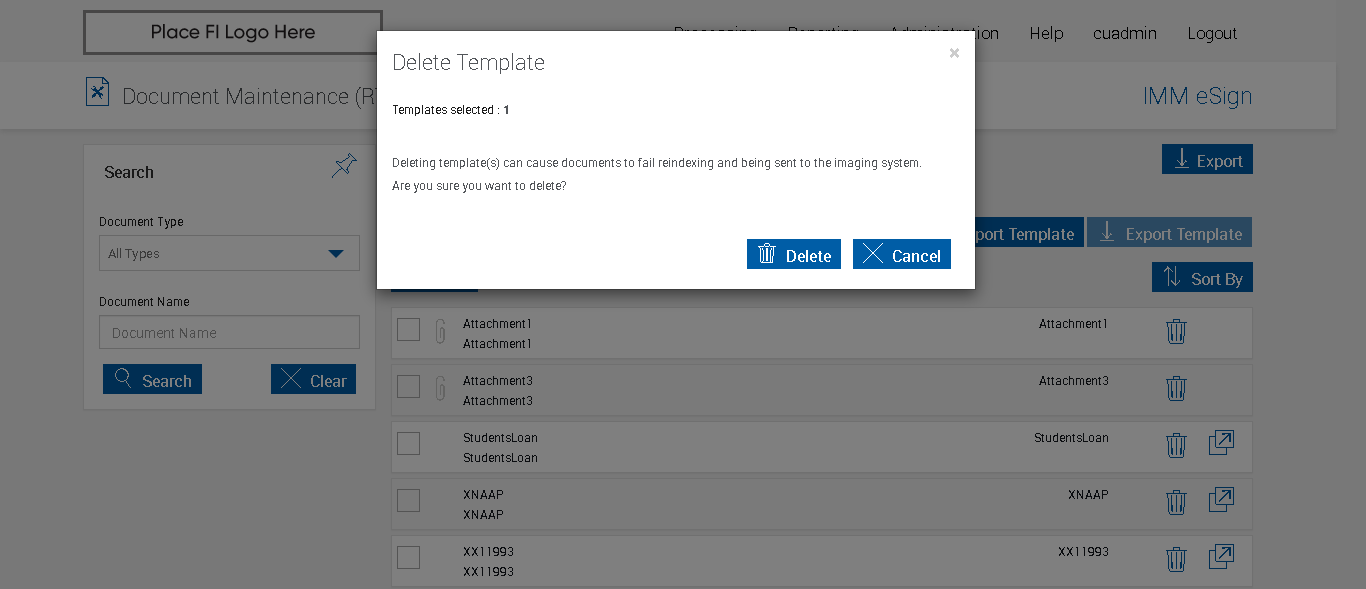Click the Logout menu item

tap(1212, 33)
